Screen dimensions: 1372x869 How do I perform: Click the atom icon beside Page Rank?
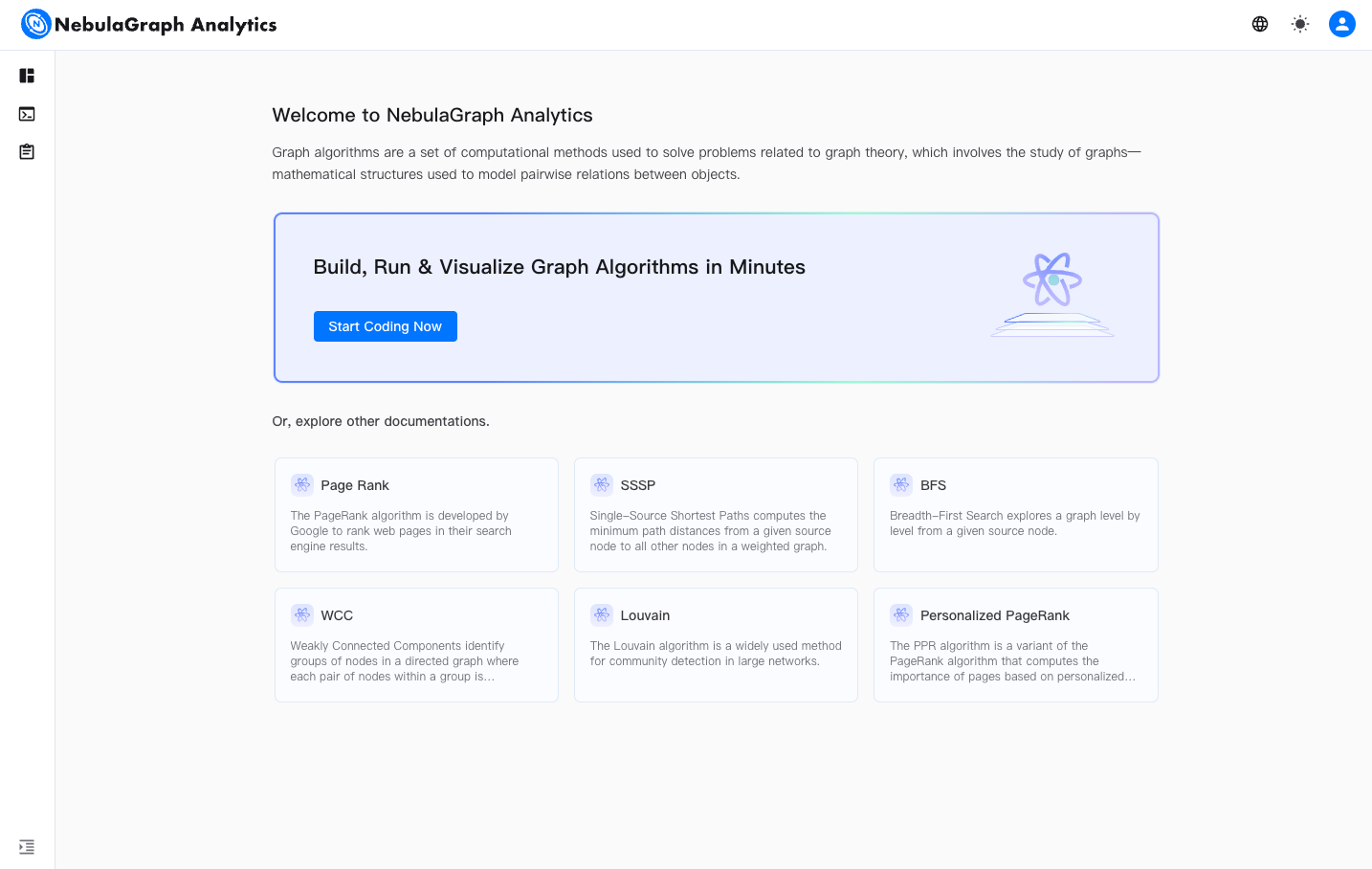tap(302, 485)
